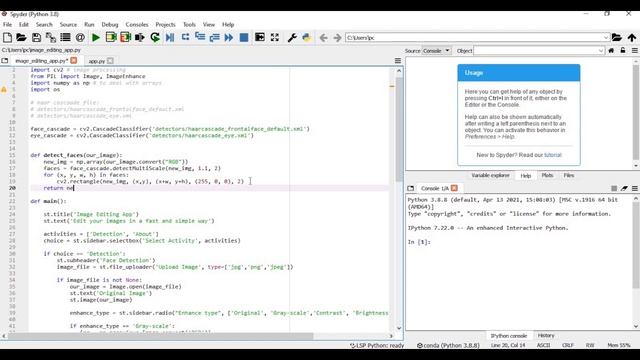Click the @ symbol finder icon
Screen dimensions: 640x360
[x=80, y=38]
